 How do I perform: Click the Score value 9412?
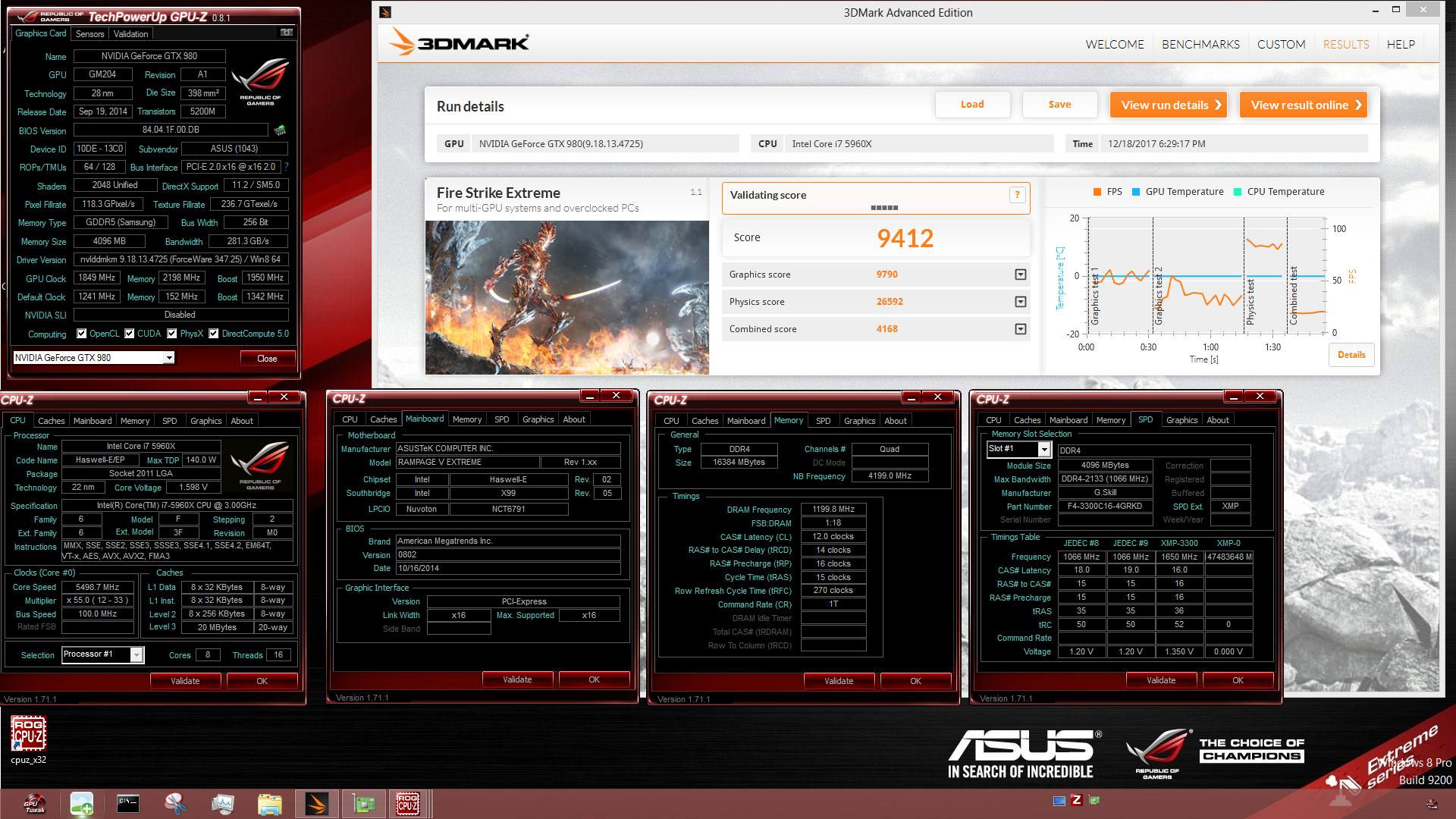905,238
